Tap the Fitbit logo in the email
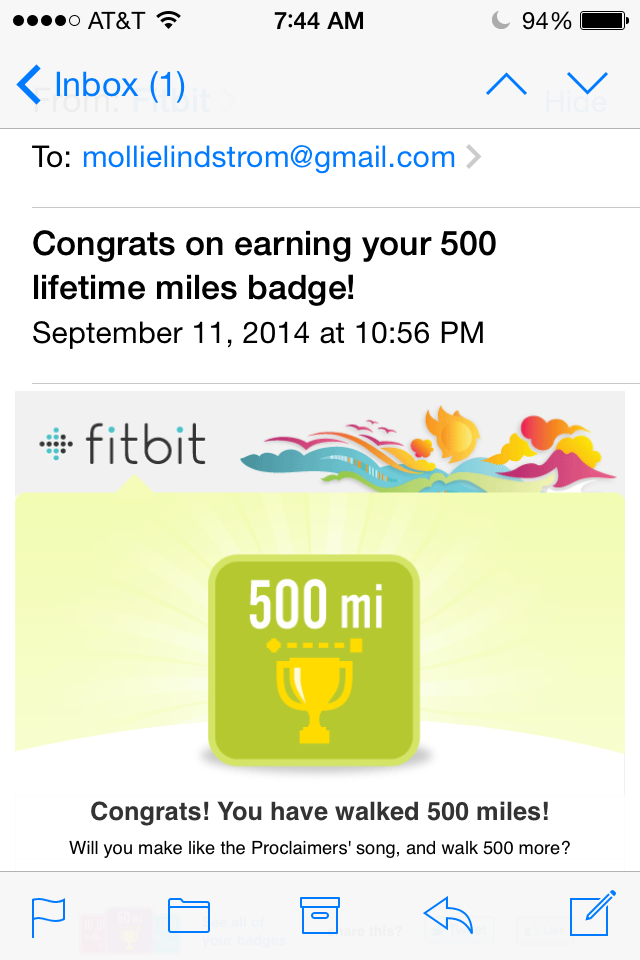Viewport: 640px width, 960px height. 123,445
